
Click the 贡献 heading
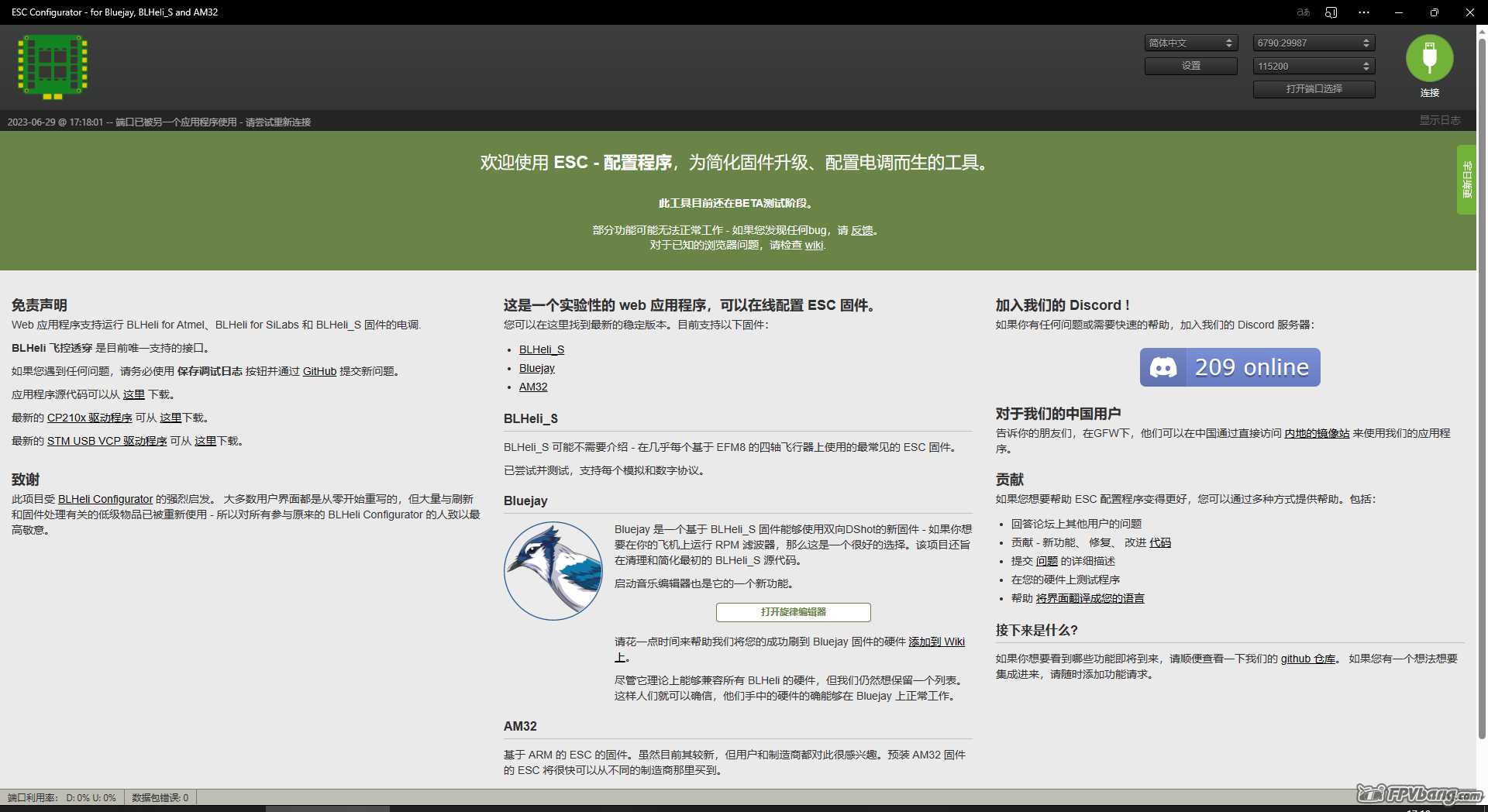point(1010,480)
